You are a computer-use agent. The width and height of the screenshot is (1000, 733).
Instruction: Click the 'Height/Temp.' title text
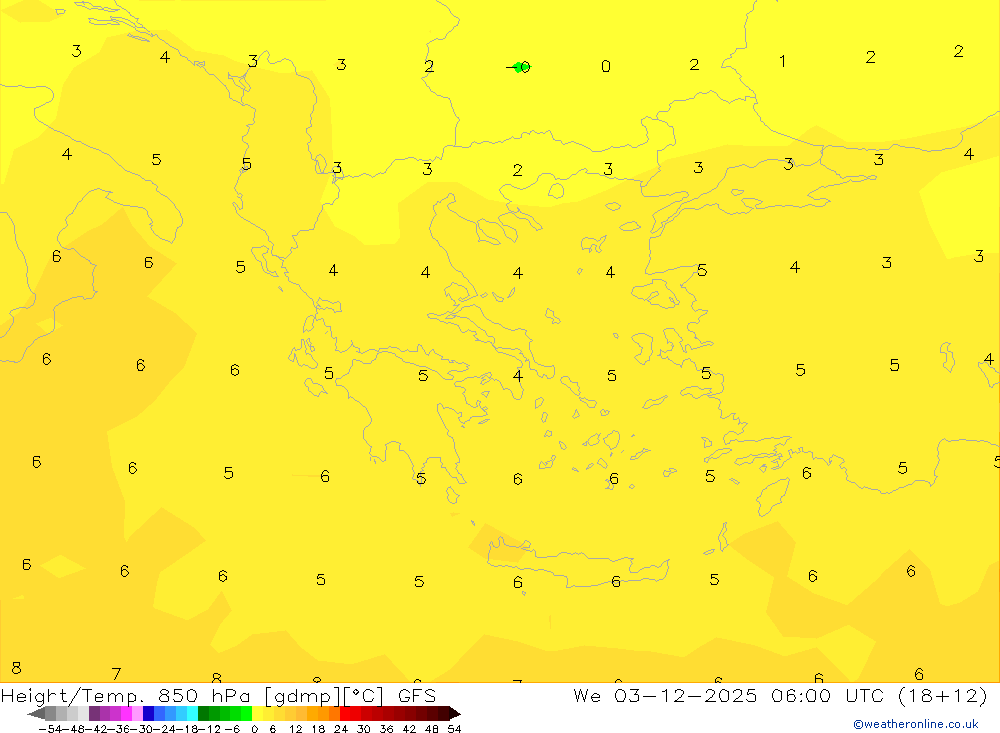pyautogui.click(x=74, y=696)
